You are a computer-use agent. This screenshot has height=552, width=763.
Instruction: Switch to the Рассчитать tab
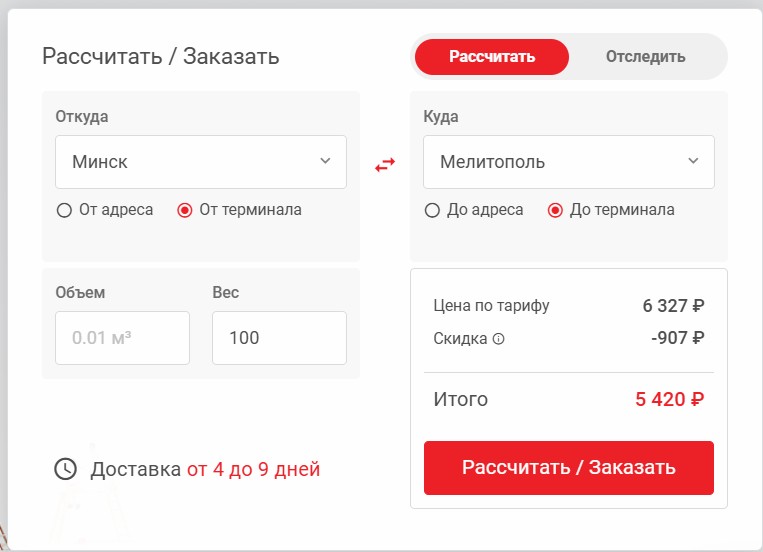coord(492,57)
